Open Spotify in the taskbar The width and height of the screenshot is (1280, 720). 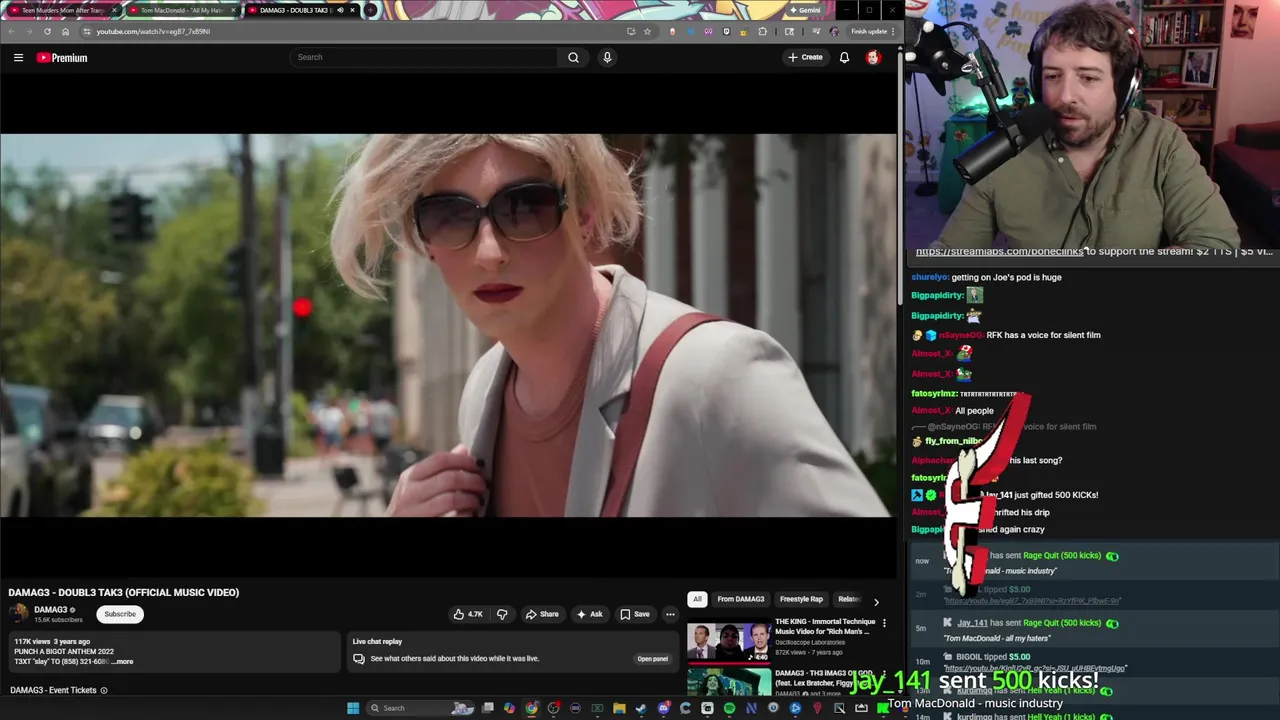(729, 708)
